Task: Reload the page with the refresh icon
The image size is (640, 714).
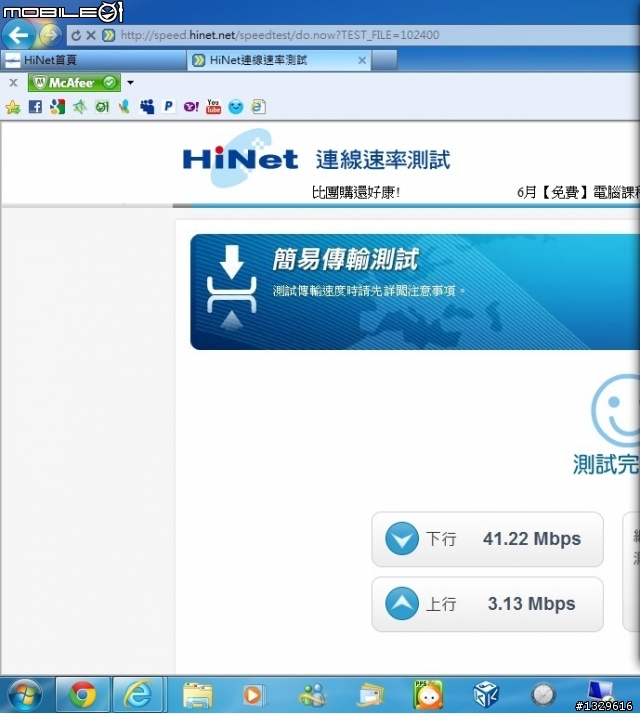Action: [x=76, y=35]
